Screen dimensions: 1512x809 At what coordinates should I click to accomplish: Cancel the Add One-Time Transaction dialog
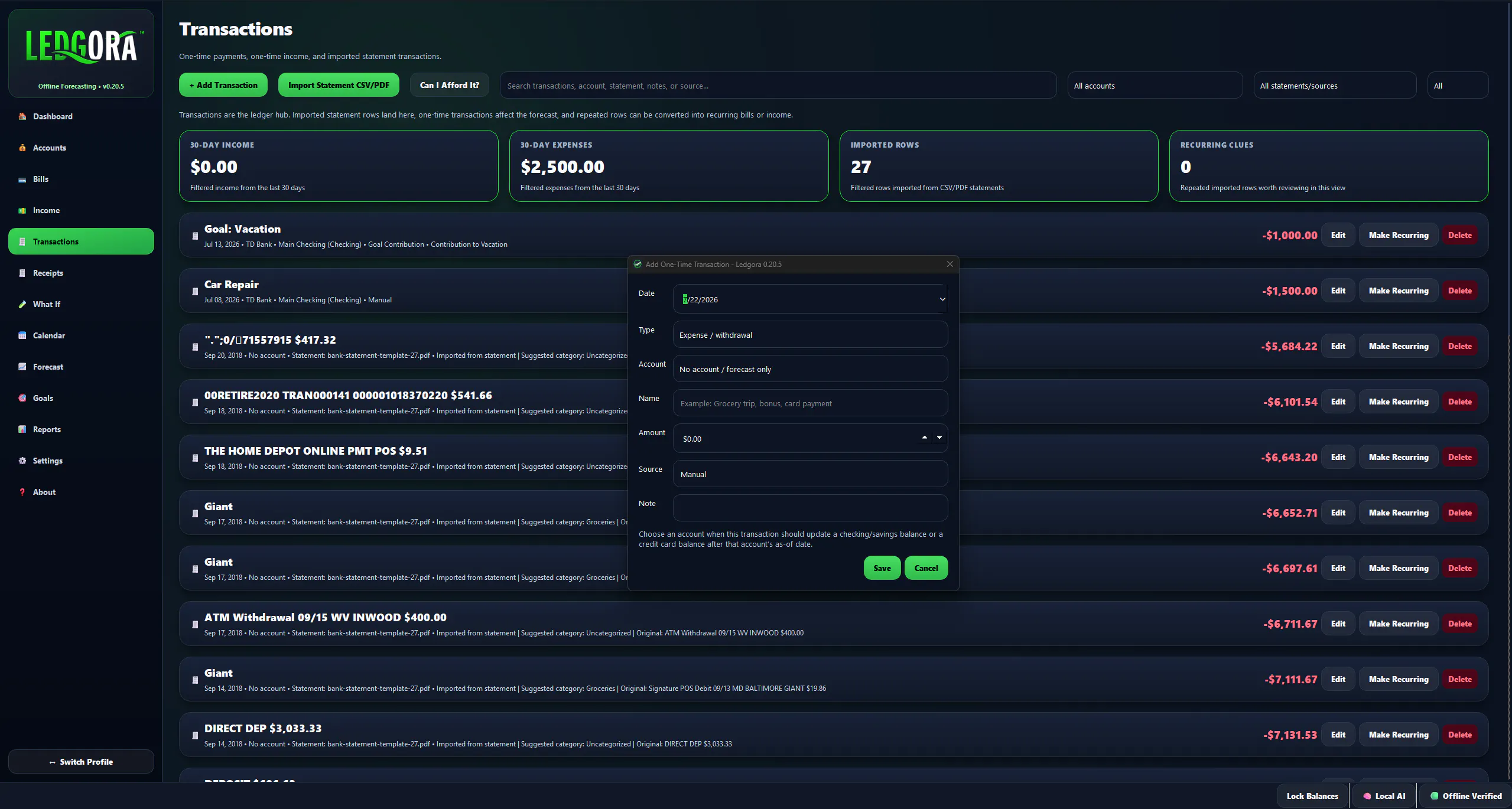[x=926, y=568]
